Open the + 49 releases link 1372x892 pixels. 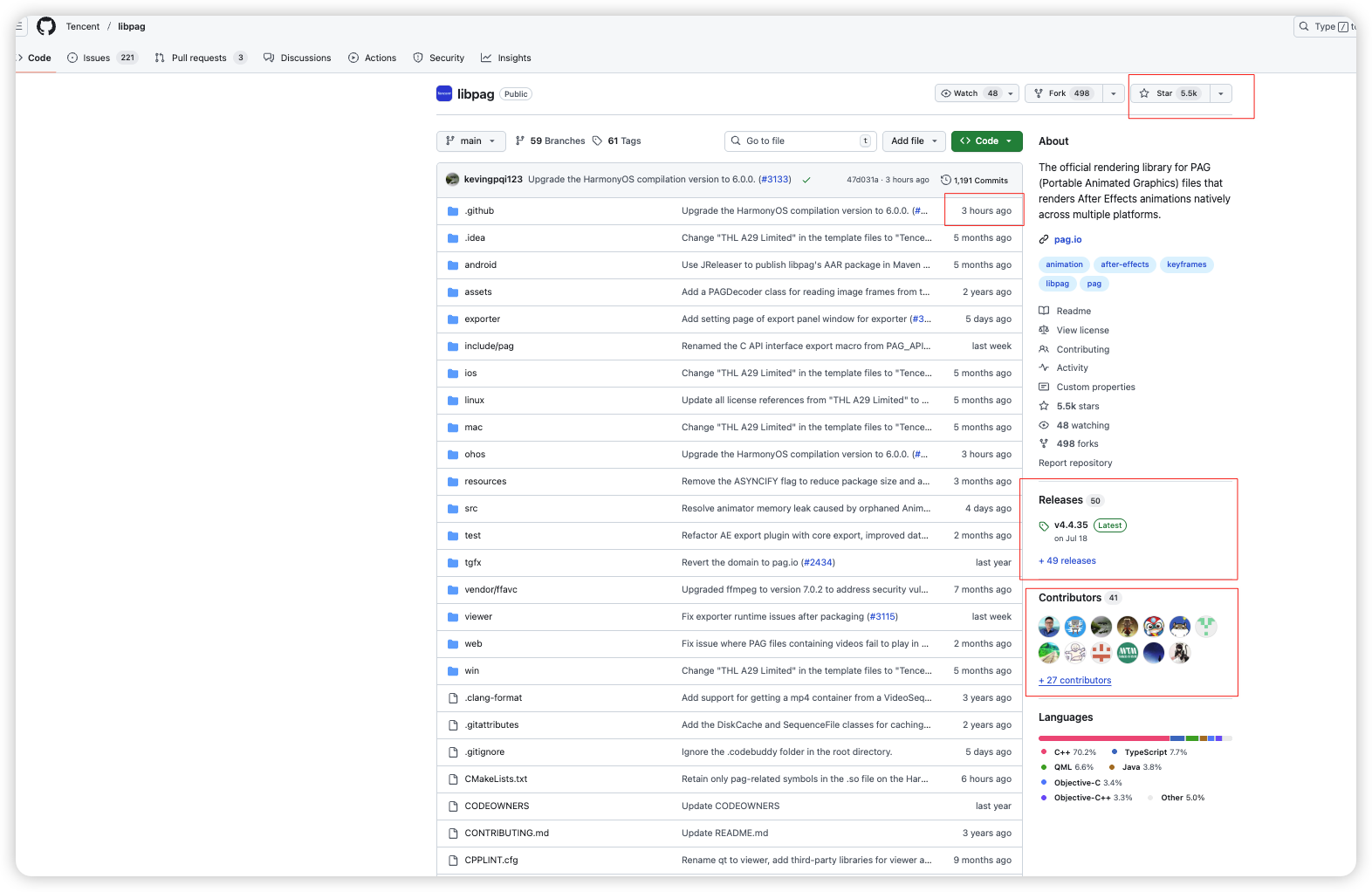(1067, 561)
